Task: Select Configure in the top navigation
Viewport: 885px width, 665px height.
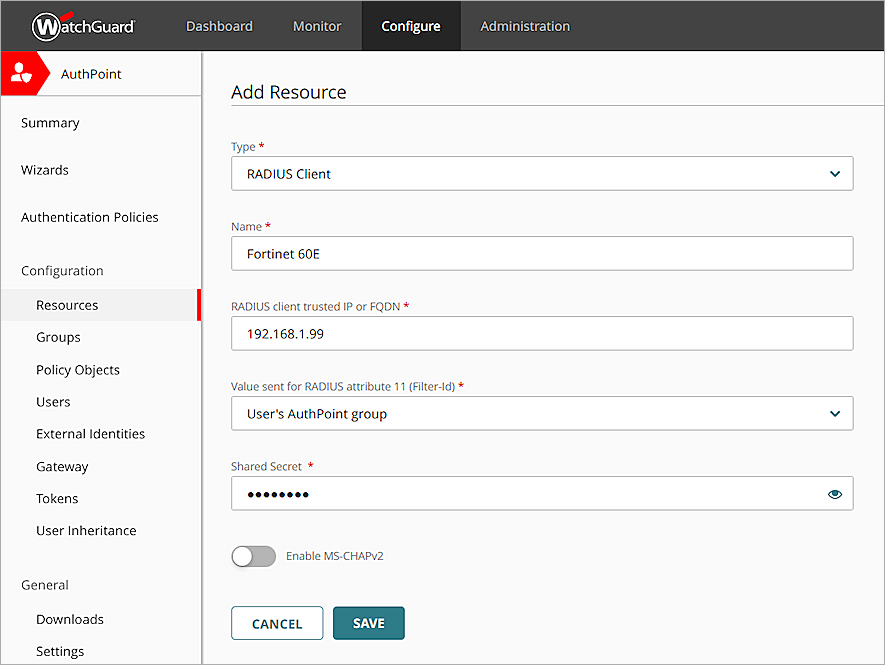Action: pyautogui.click(x=411, y=26)
